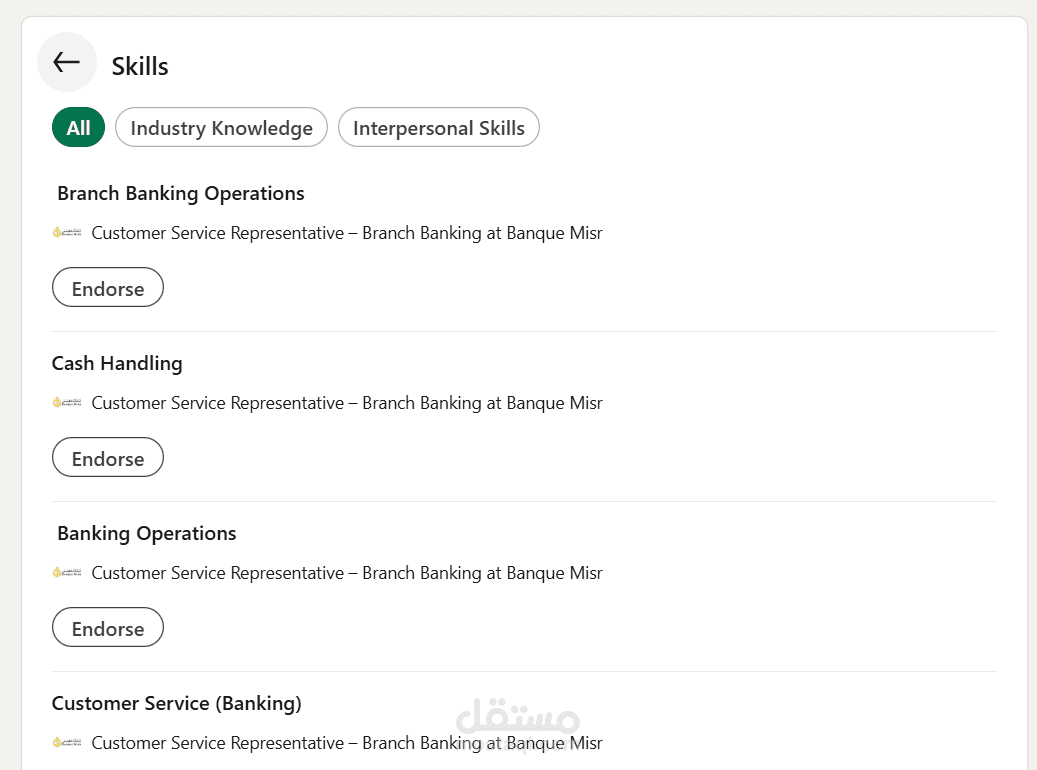Image resolution: width=1037 pixels, height=770 pixels.
Task: Open the Cash Handling skill title
Action: (x=117, y=363)
